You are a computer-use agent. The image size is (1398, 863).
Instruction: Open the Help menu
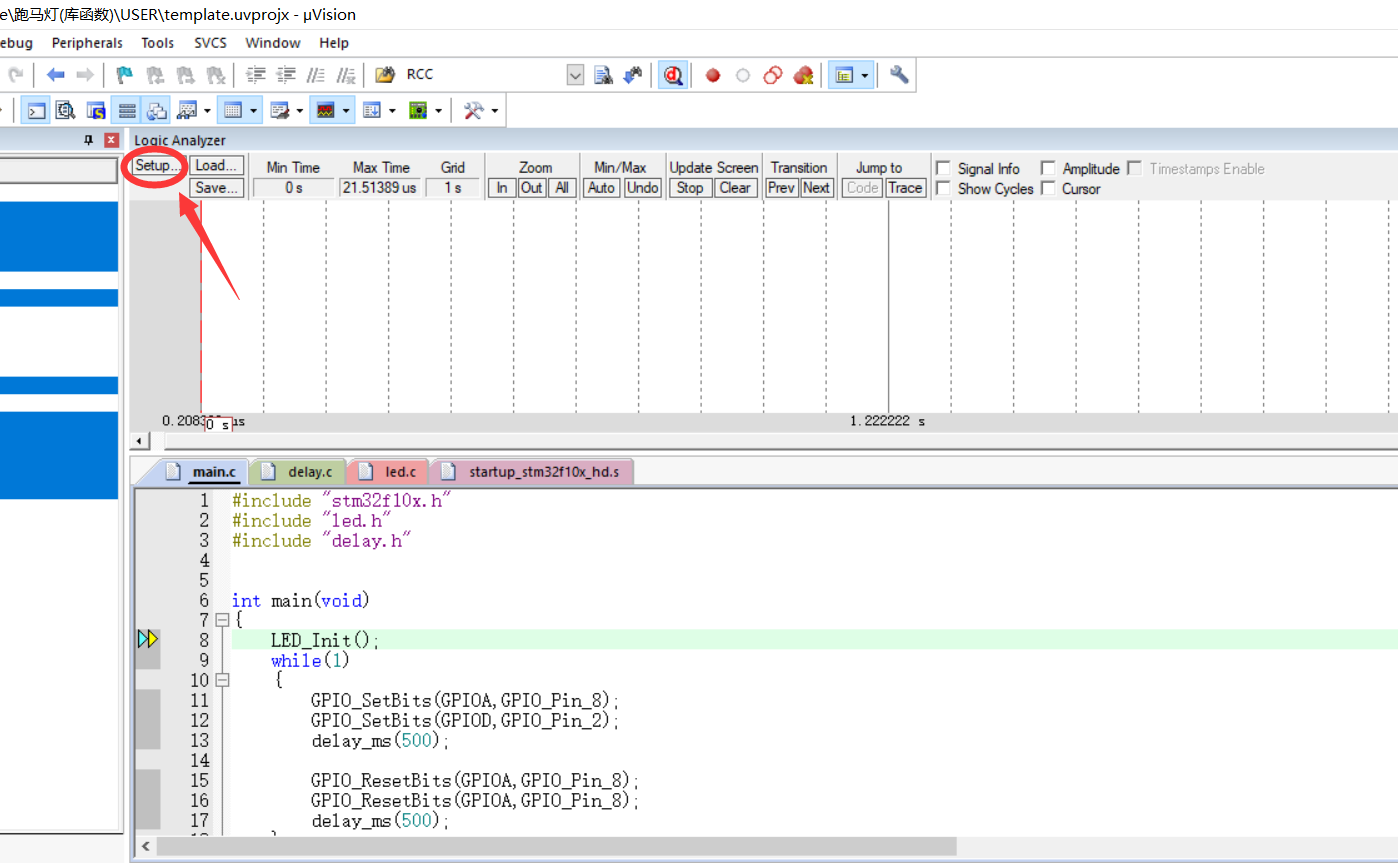point(334,43)
